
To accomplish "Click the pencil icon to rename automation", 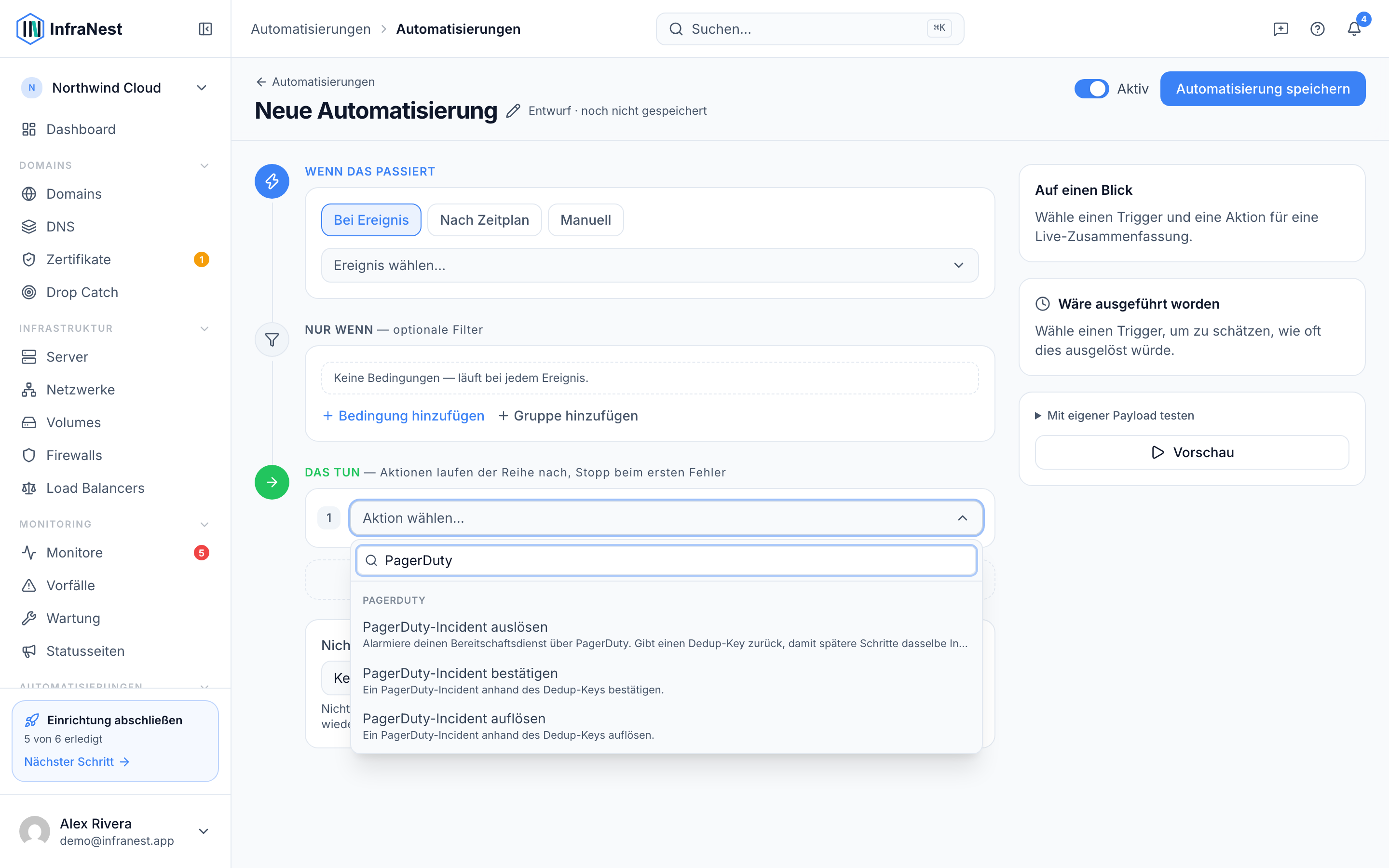I will click(513, 111).
